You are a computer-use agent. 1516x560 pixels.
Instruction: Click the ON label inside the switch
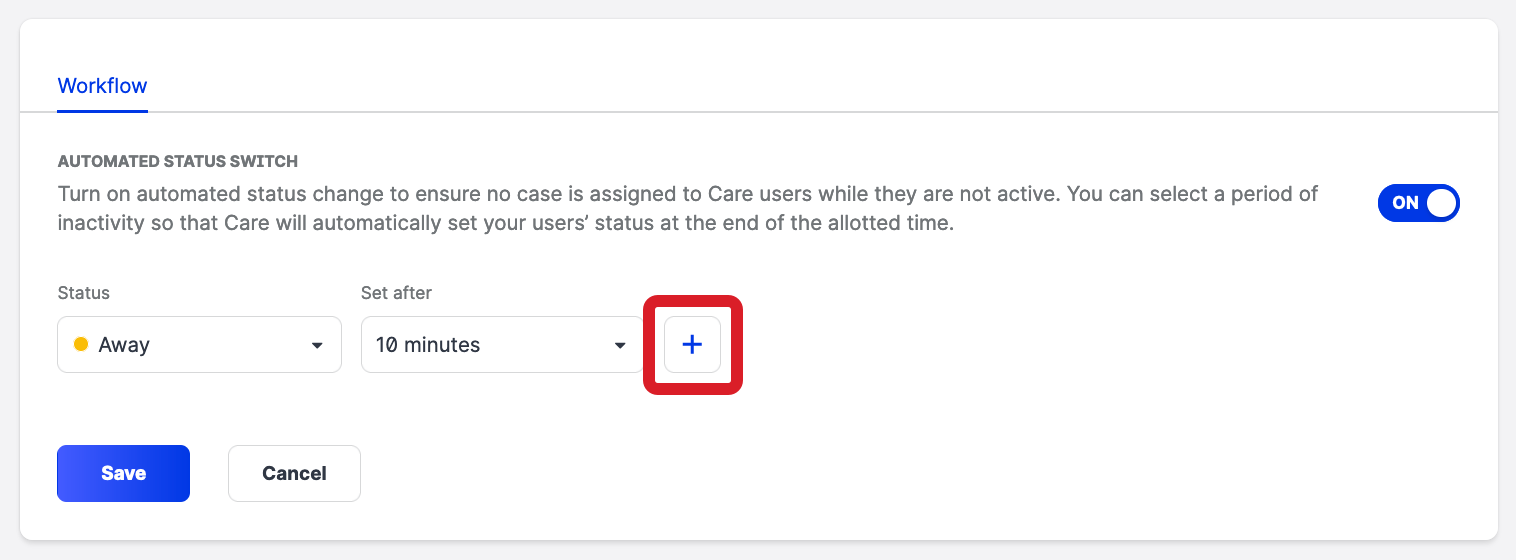(1405, 203)
